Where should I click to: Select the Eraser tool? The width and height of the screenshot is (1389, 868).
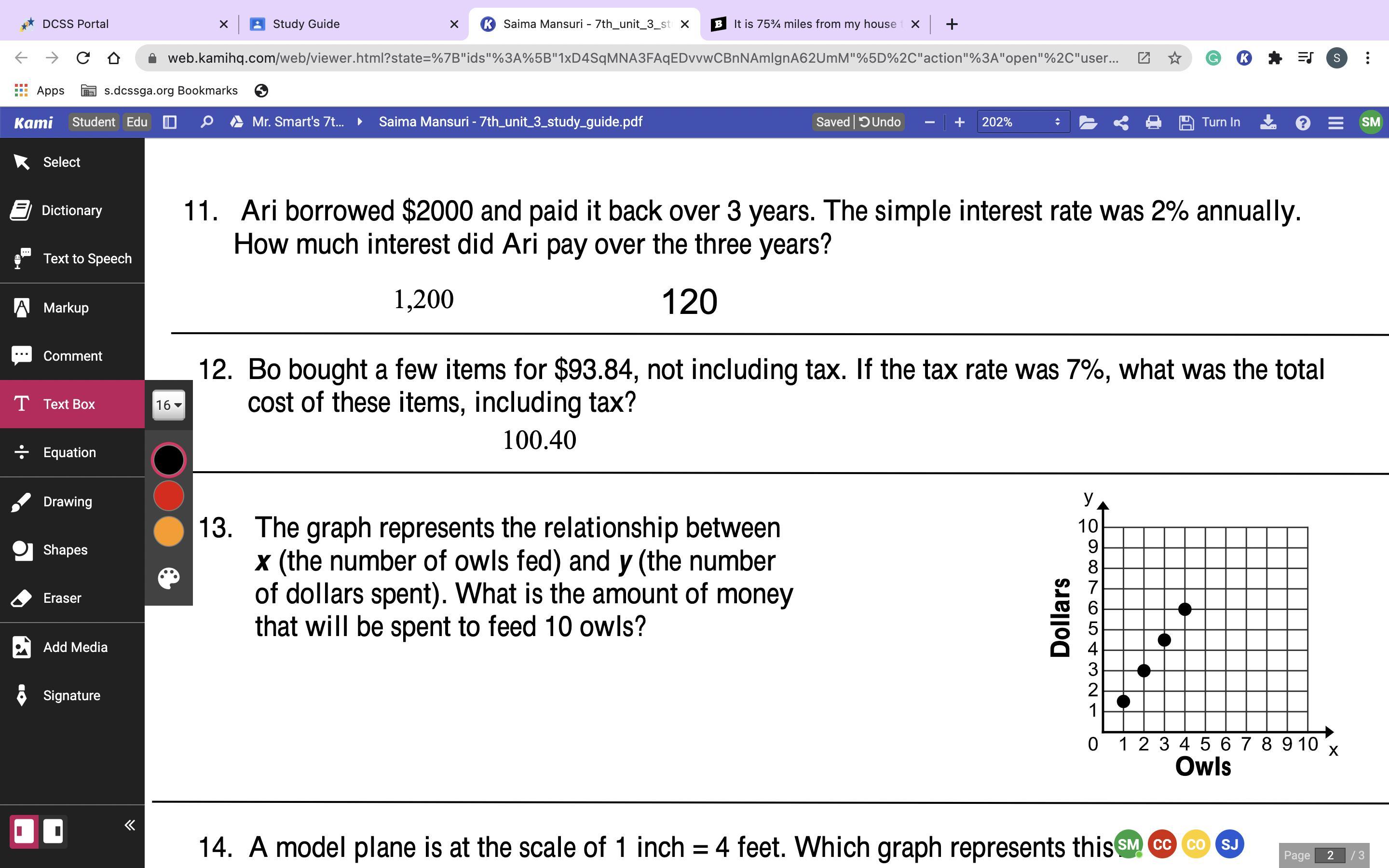click(x=61, y=598)
